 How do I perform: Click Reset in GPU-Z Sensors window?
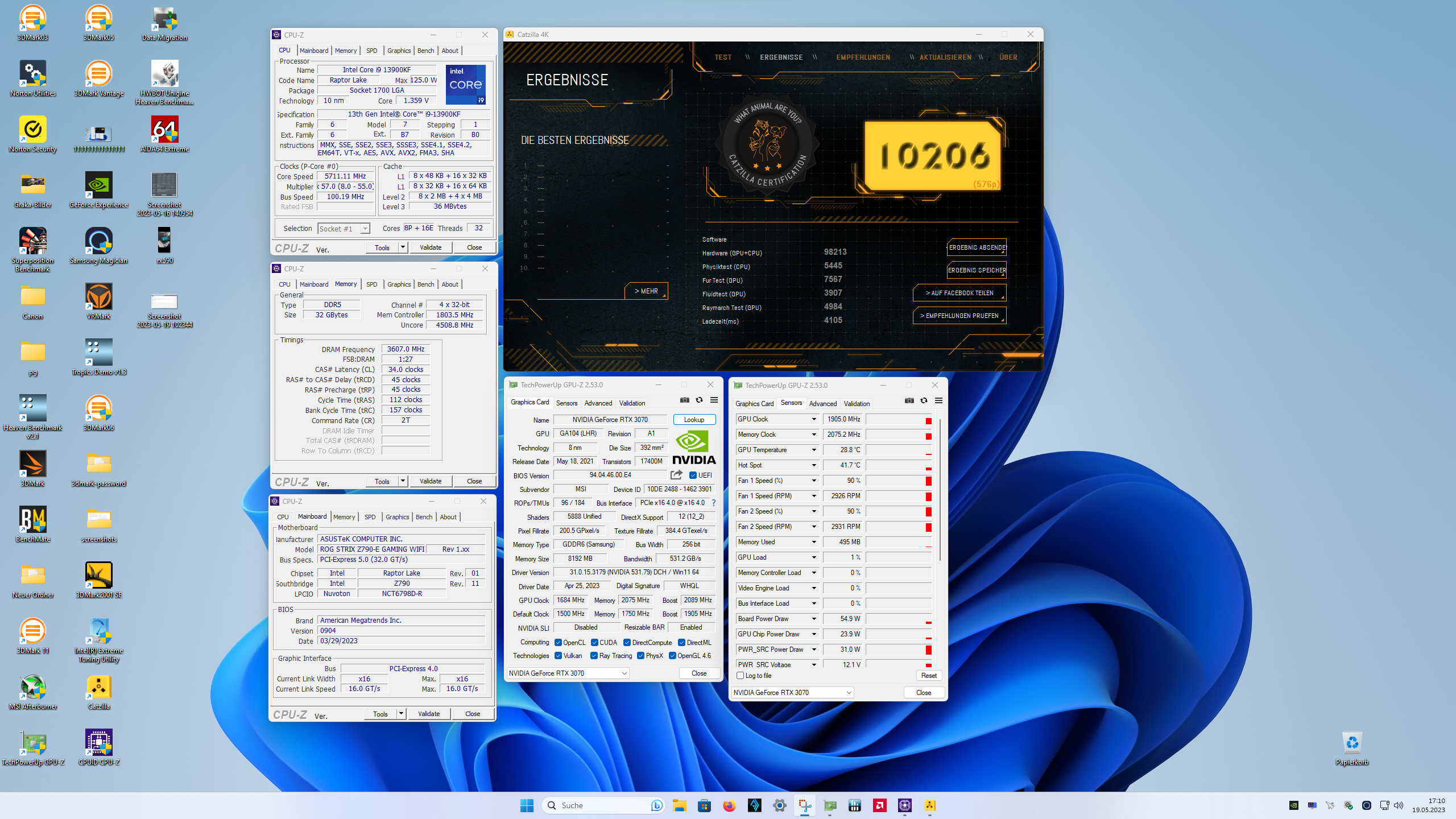tap(929, 676)
